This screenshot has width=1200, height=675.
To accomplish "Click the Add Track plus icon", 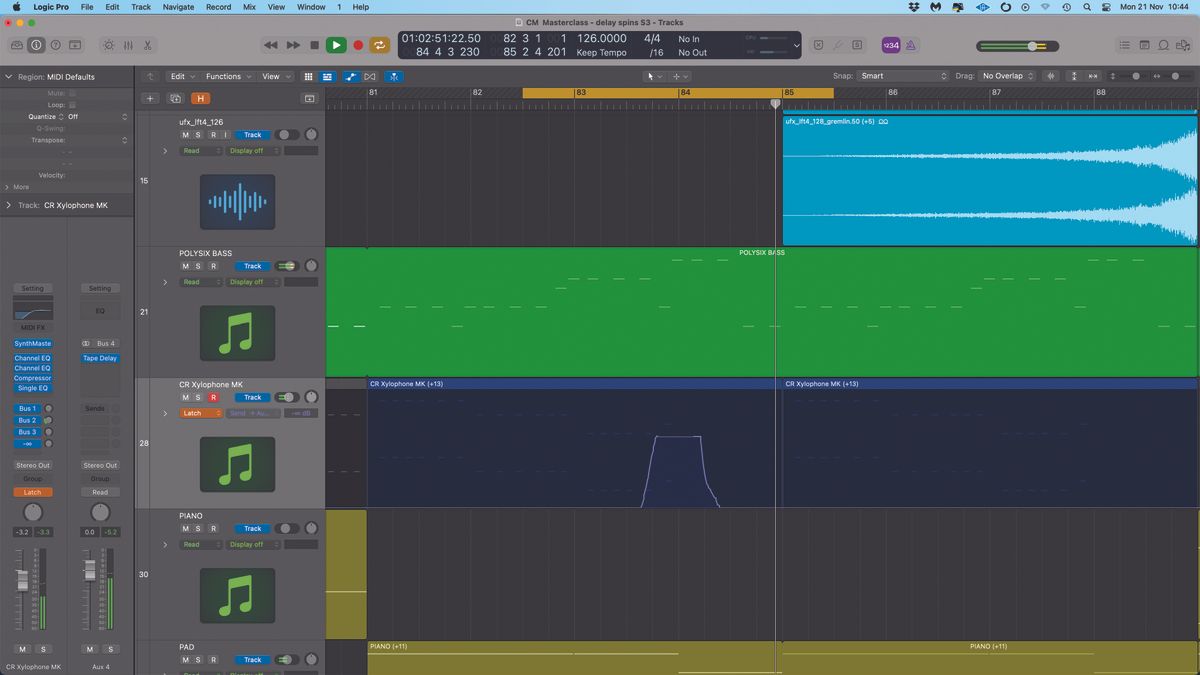I will pyautogui.click(x=150, y=98).
